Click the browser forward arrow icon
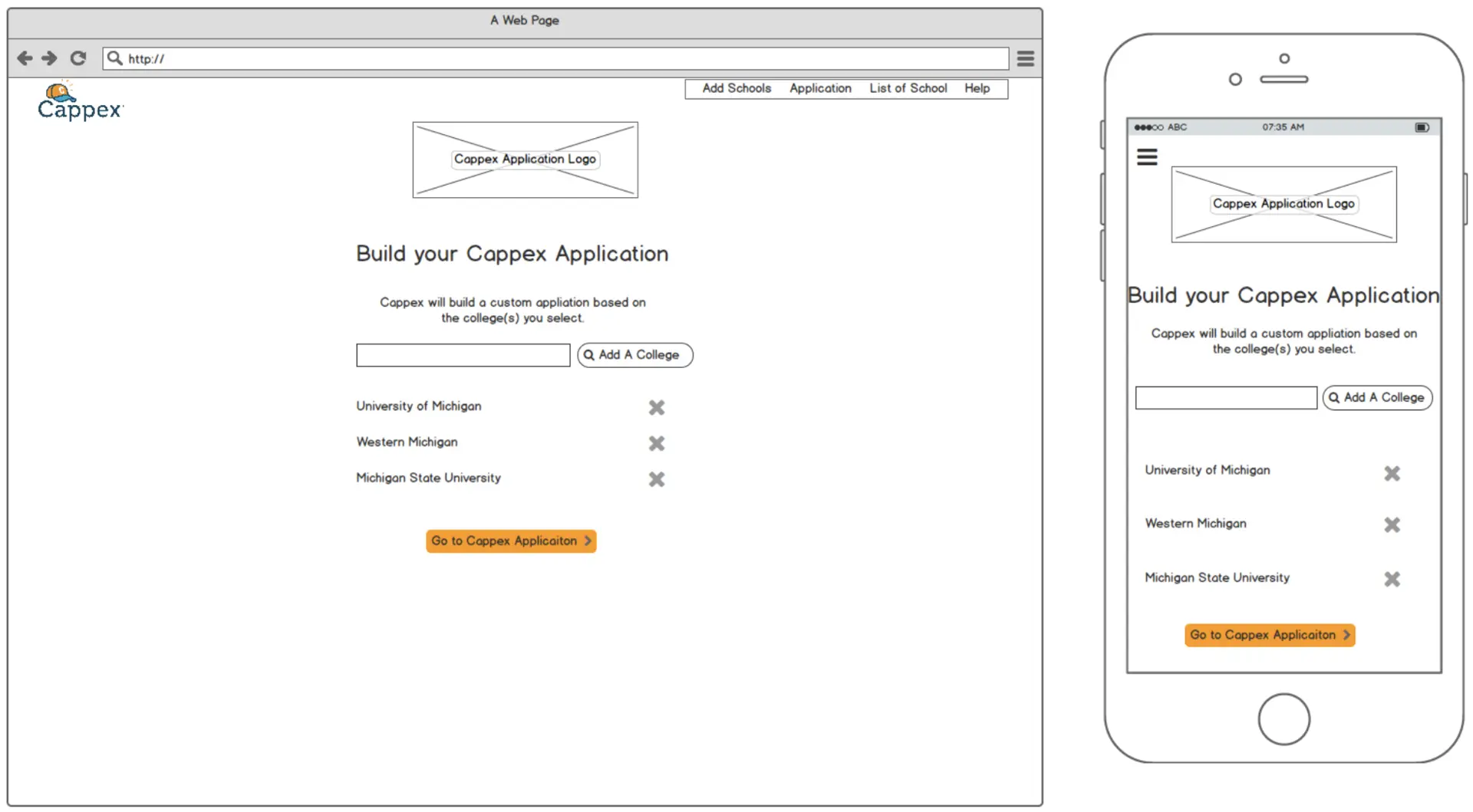 point(49,58)
